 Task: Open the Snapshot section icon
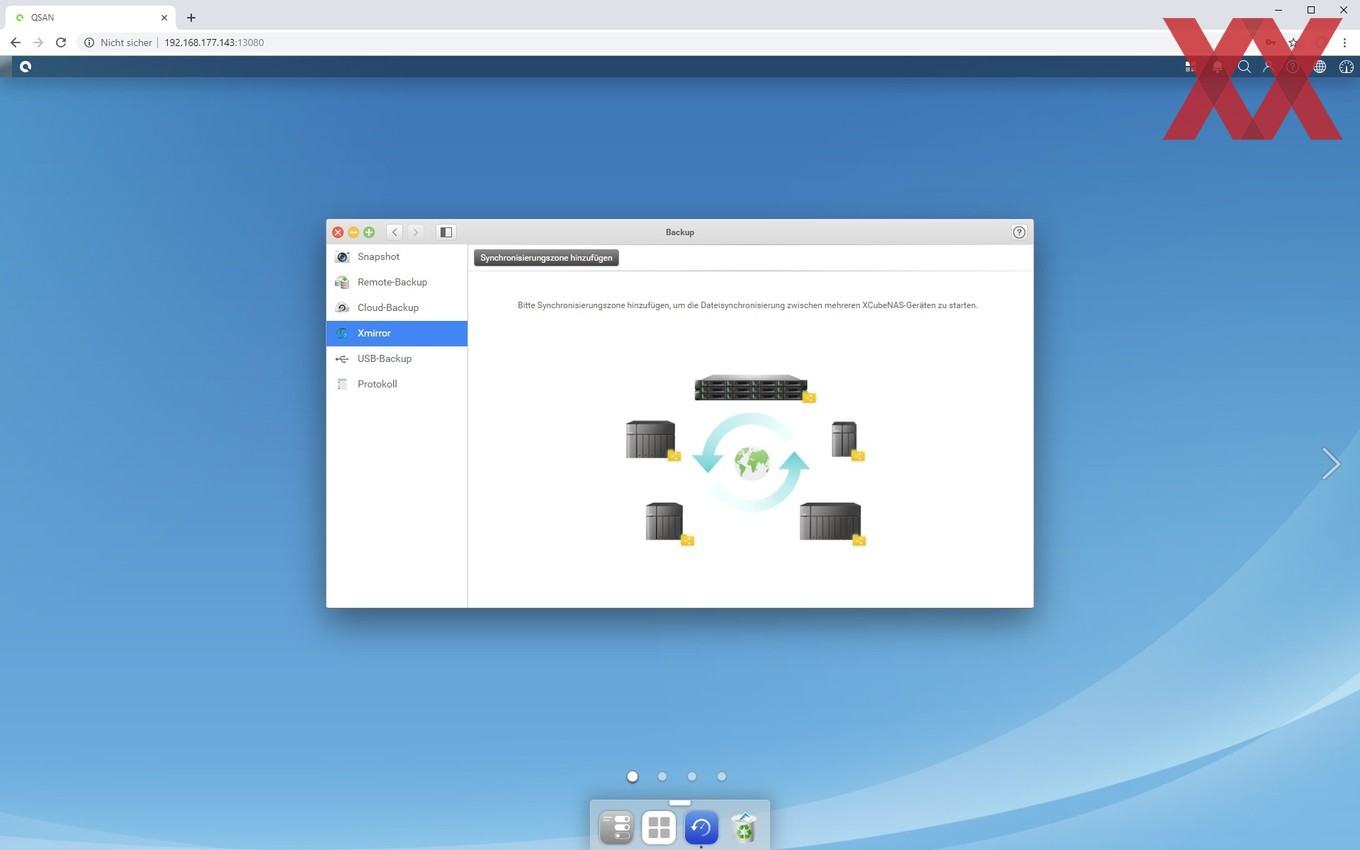[342, 257]
